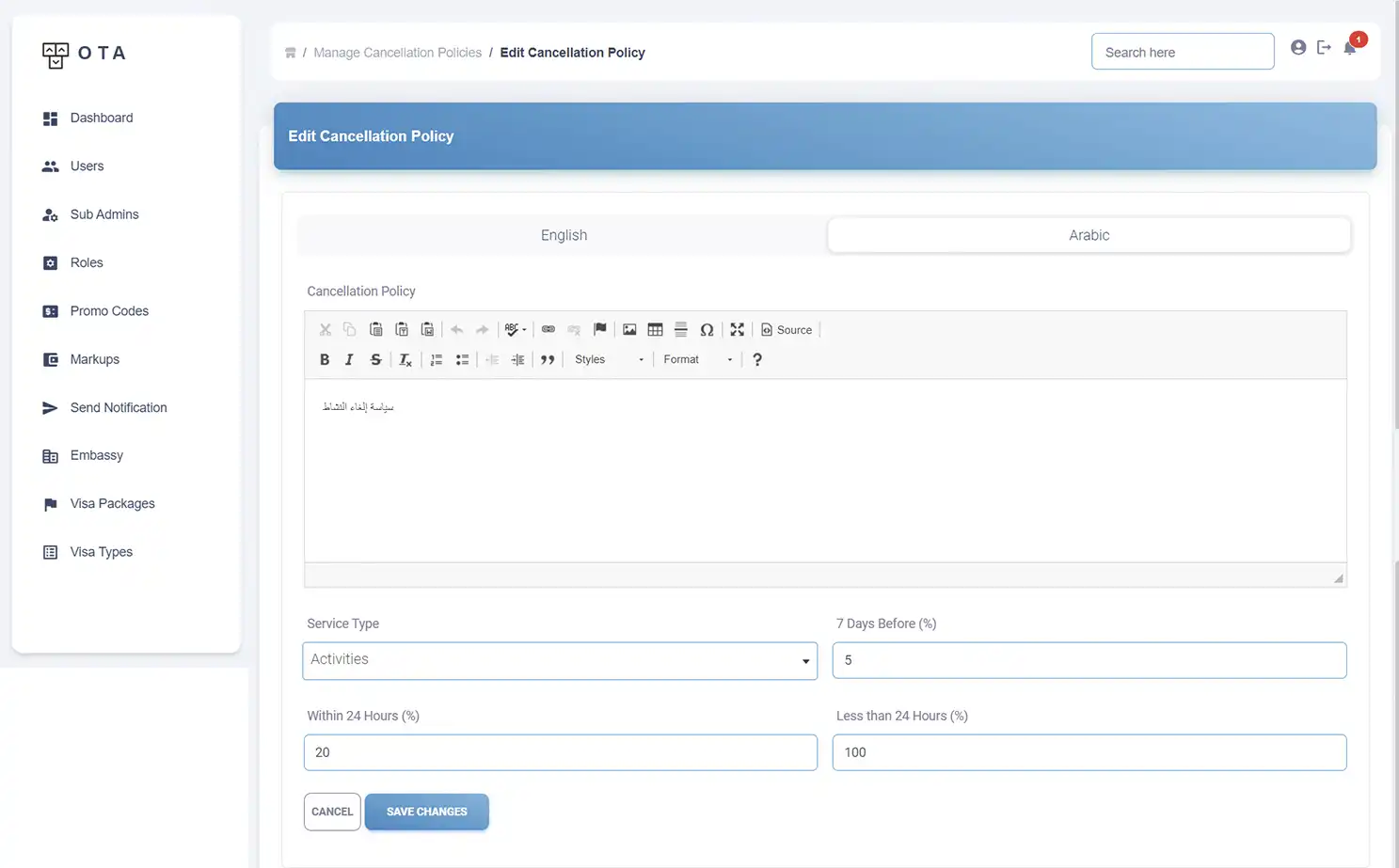Click the editor resize handle

(1338, 578)
